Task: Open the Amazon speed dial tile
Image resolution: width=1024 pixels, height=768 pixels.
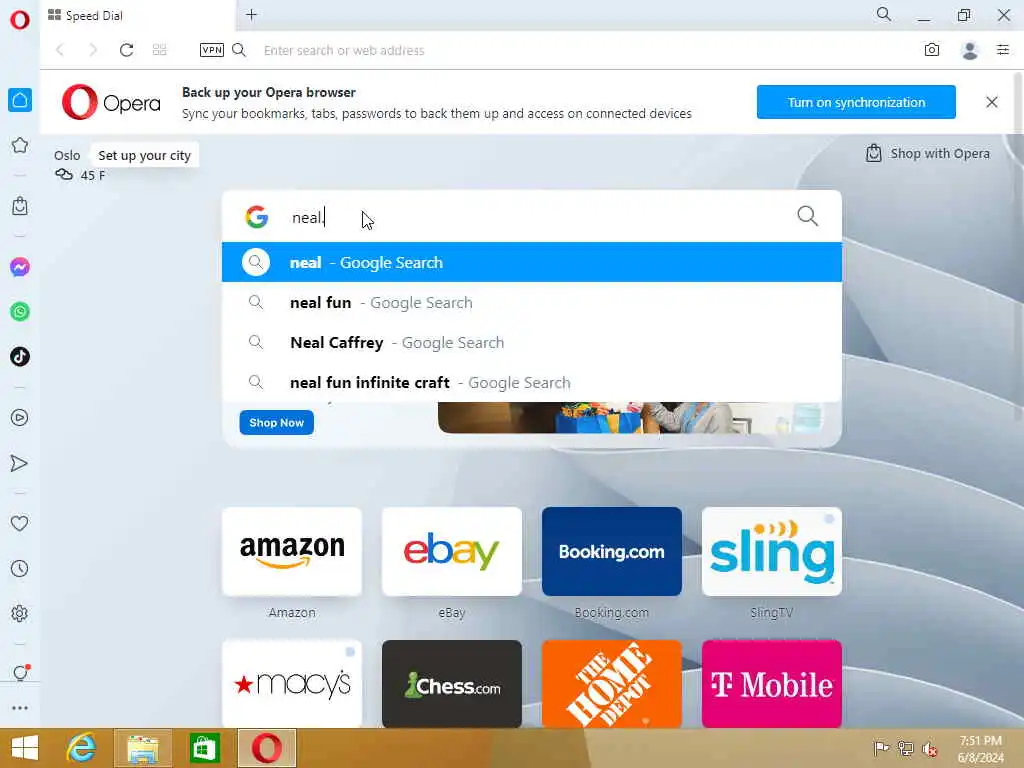Action: [x=292, y=552]
